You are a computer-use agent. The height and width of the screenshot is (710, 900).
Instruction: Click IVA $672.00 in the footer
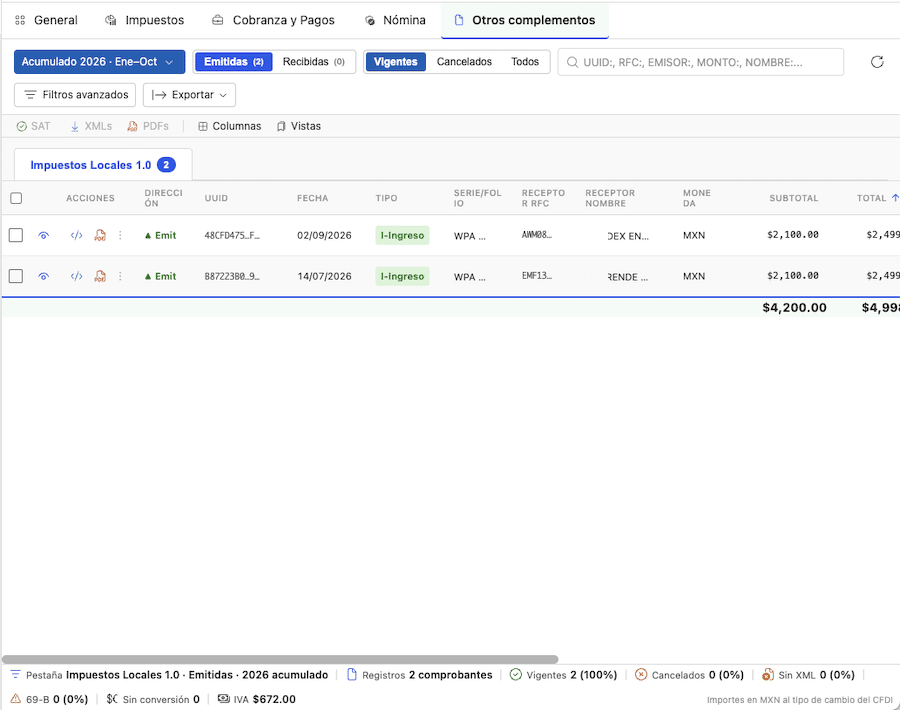click(265, 699)
